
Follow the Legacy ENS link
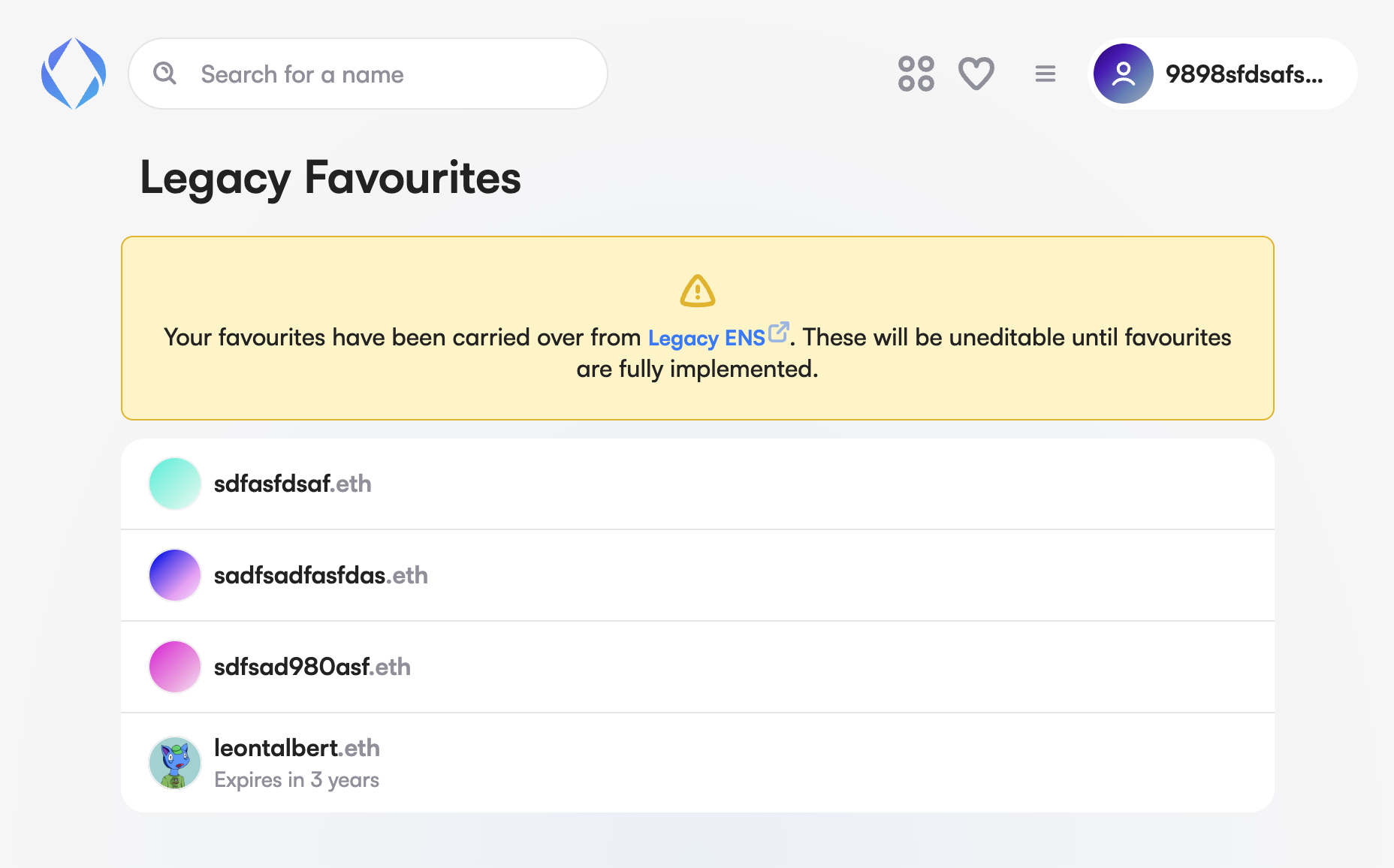[x=706, y=339]
